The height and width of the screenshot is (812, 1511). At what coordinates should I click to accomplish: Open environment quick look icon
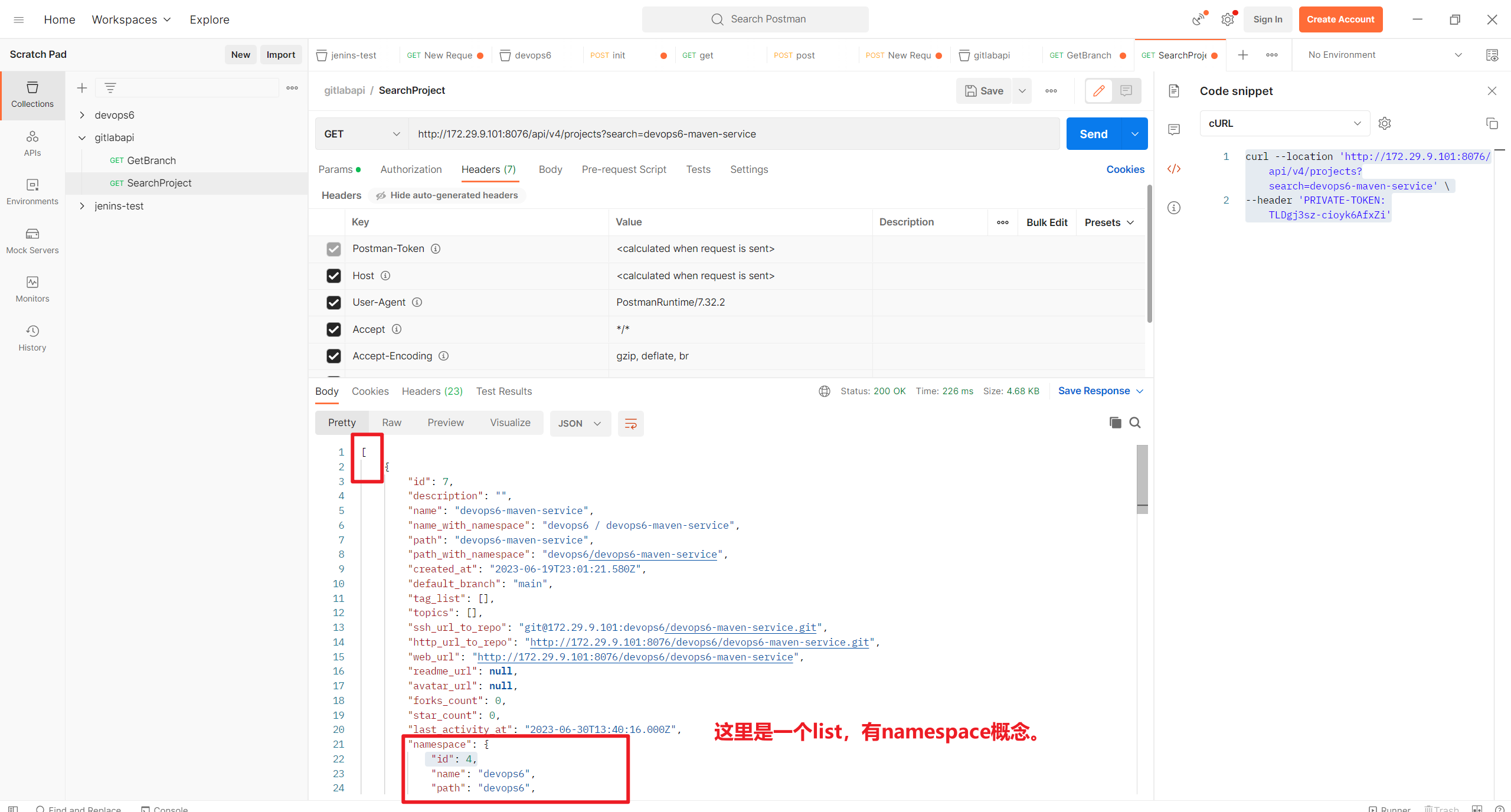tap(1492, 55)
